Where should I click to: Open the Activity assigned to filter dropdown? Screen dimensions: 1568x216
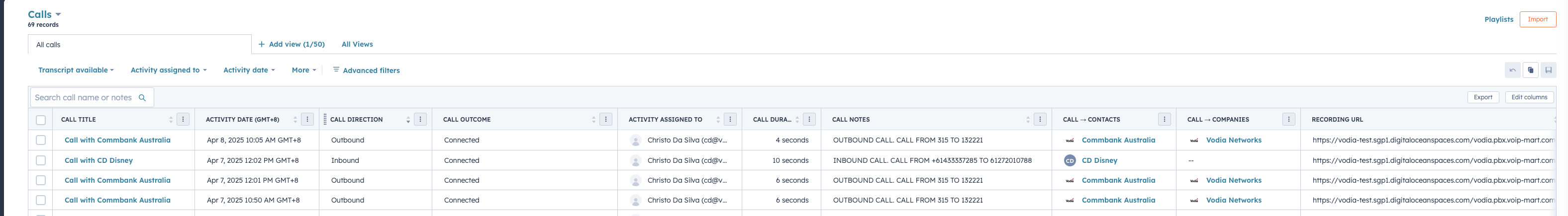point(169,71)
